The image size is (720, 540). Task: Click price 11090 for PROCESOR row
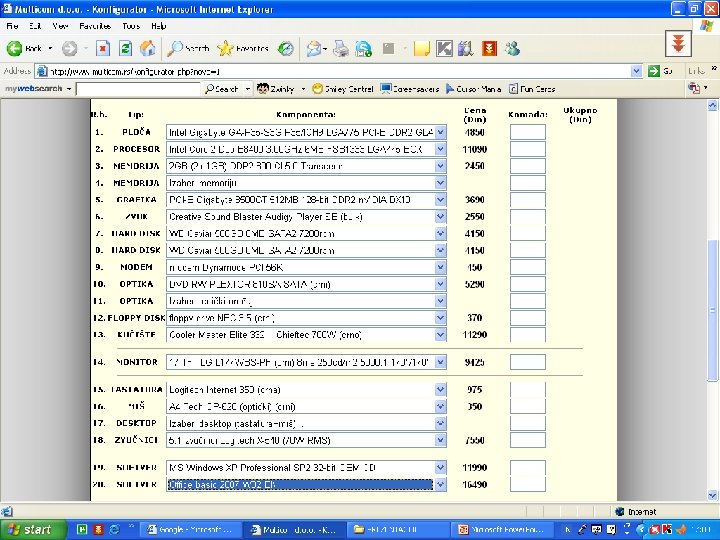tap(475, 149)
